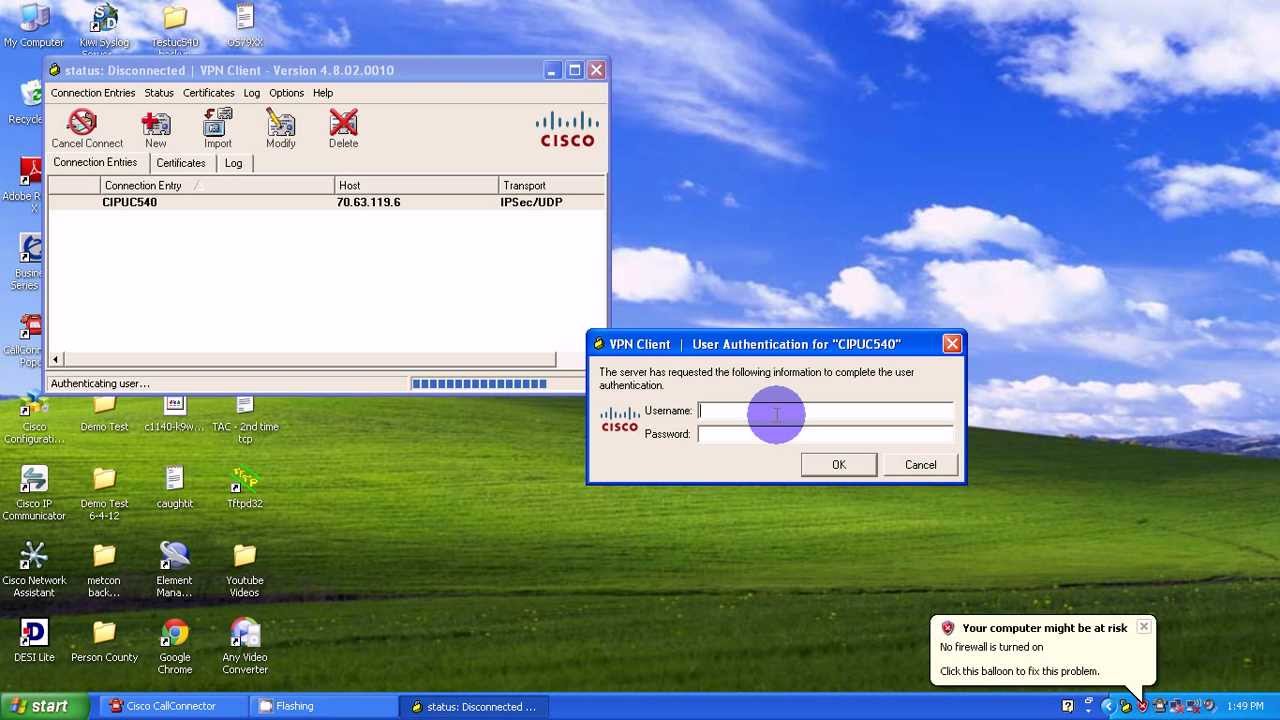Select the TAC - 2nd time tcp file

point(245,420)
